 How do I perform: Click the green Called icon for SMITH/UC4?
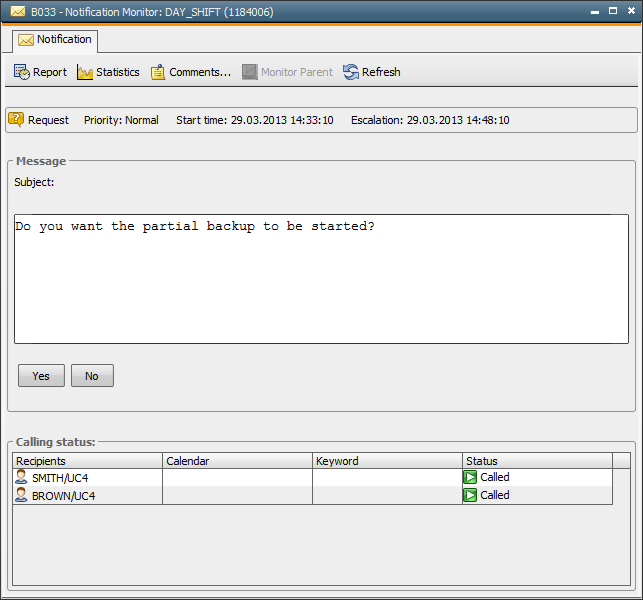pos(470,477)
